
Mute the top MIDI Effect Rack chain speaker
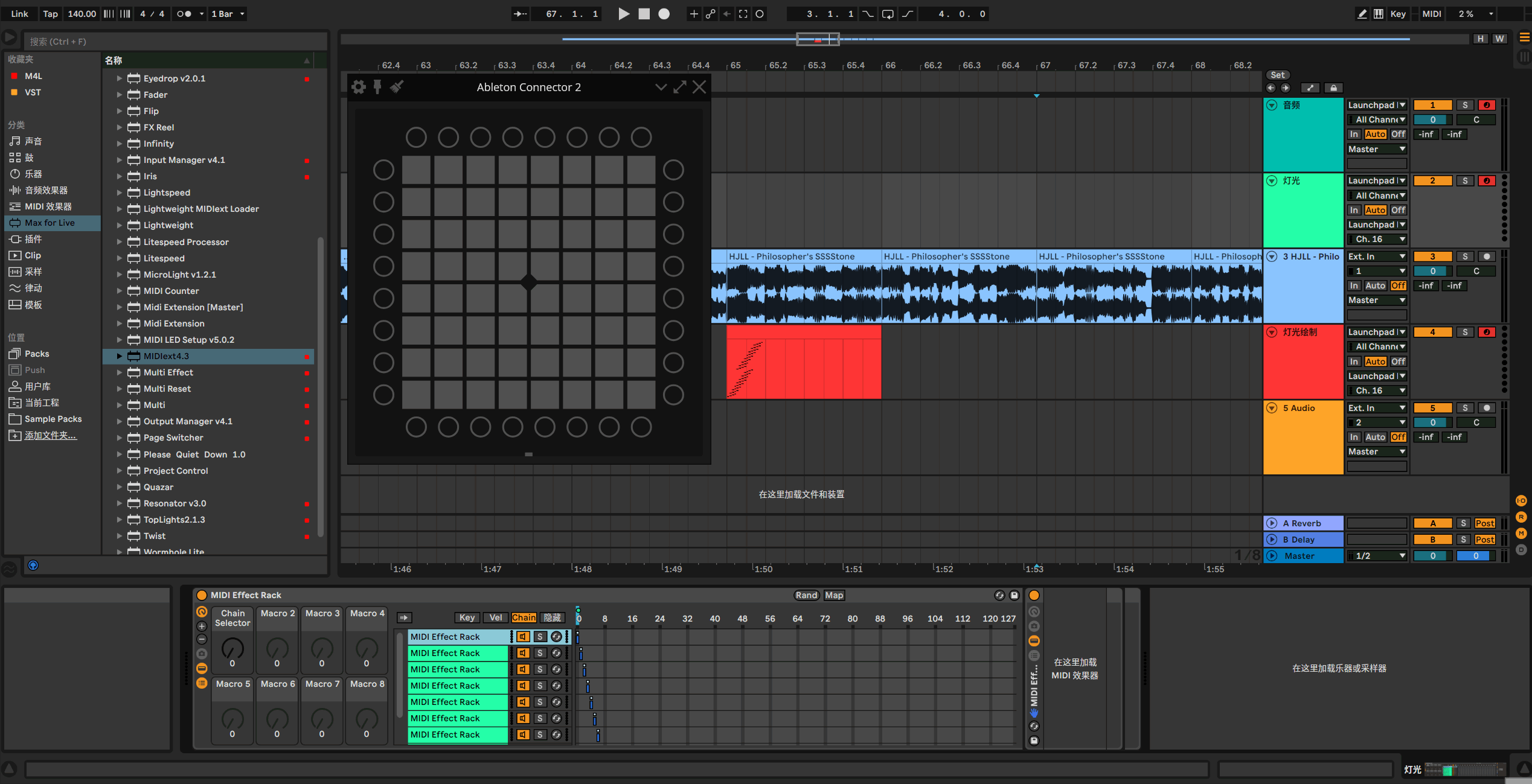tap(522, 636)
